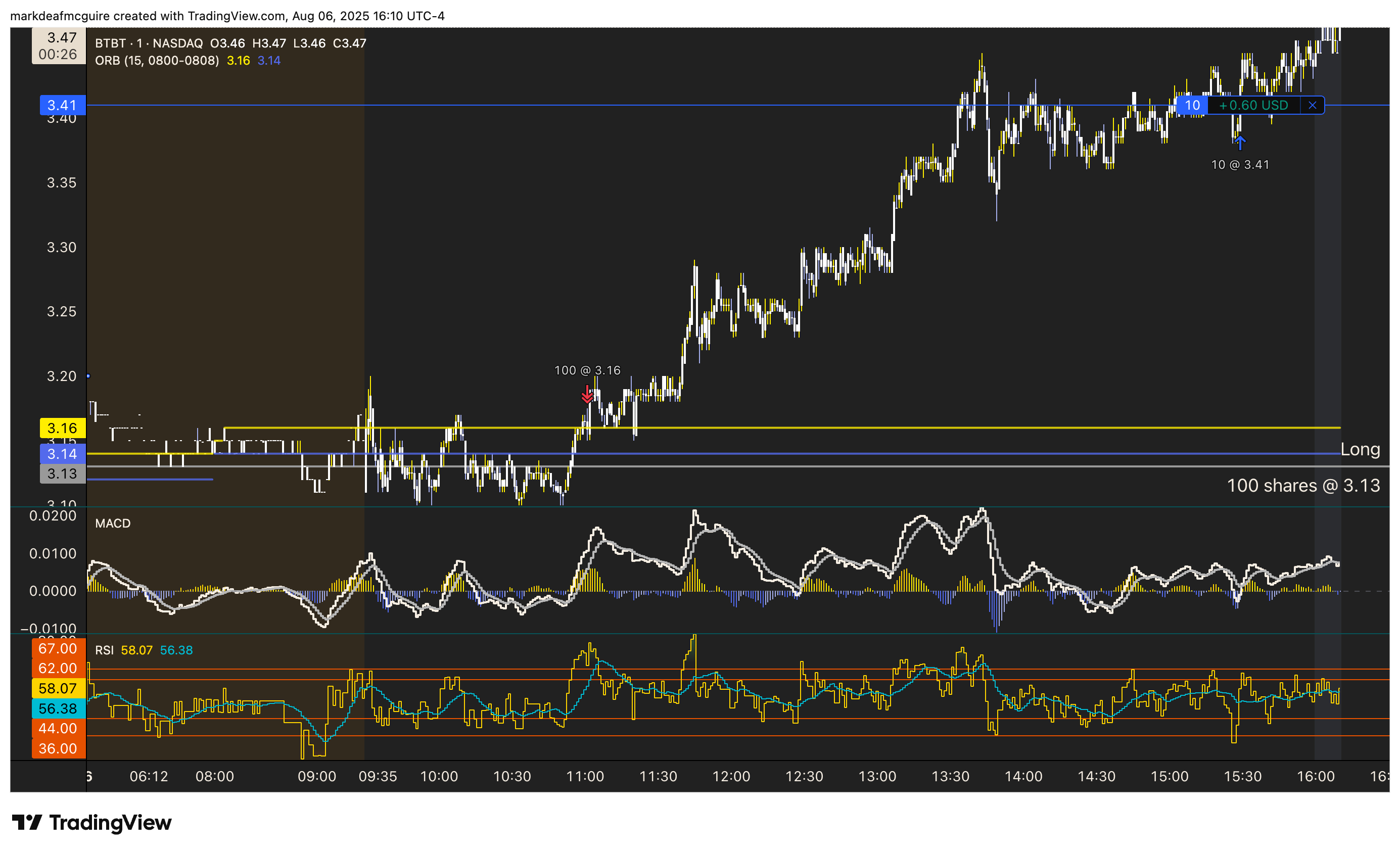1400x853 pixels.
Task: Select the BTBT · 1 · NASDAQ symbol legend
Action: (x=149, y=43)
